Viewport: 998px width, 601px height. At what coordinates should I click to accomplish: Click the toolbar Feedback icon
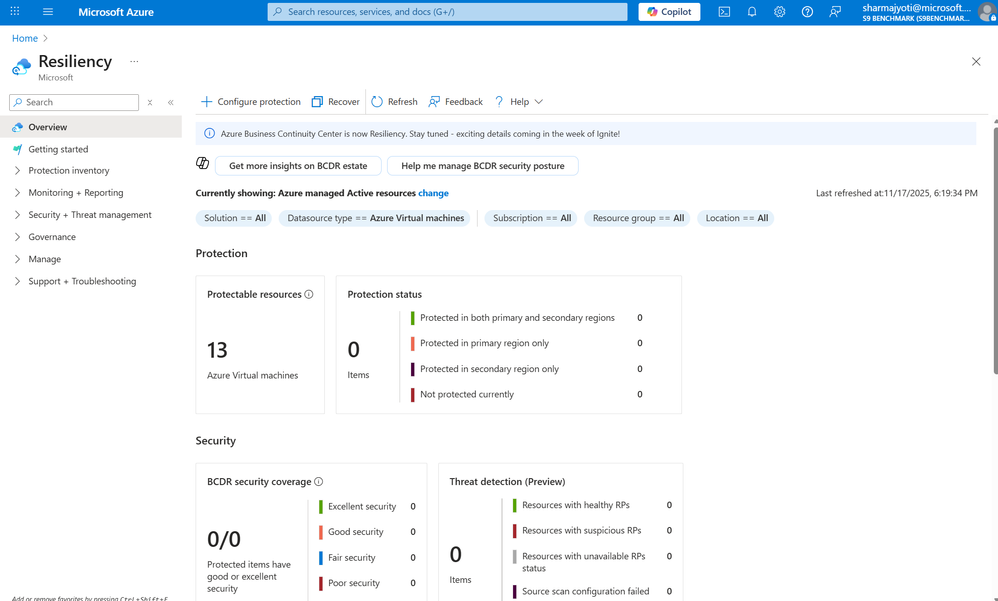tap(434, 102)
